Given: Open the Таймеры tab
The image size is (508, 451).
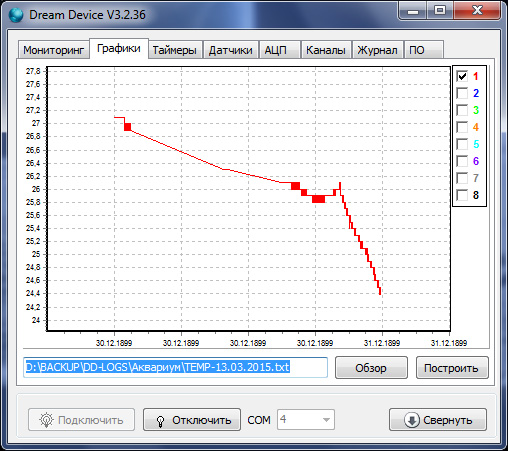Looking at the screenshot, I should (175, 50).
